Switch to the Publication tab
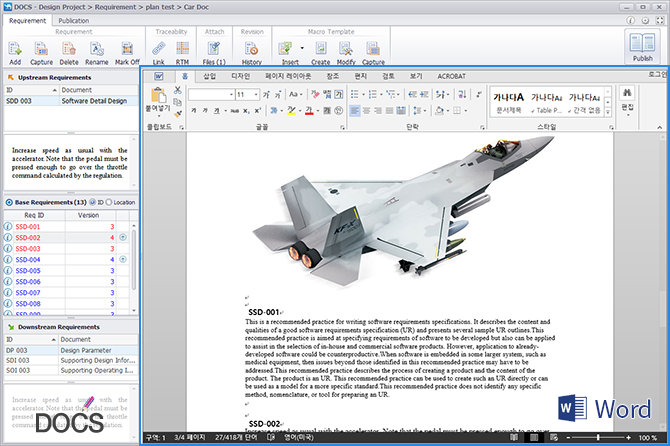This screenshot has width=670, height=446. click(73, 21)
